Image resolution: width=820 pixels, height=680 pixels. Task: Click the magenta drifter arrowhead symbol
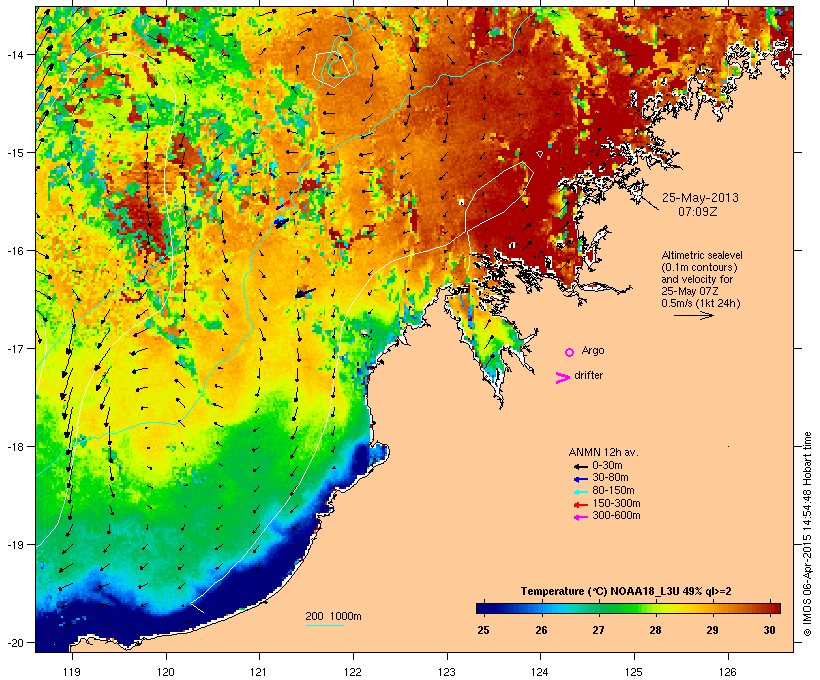click(x=562, y=378)
